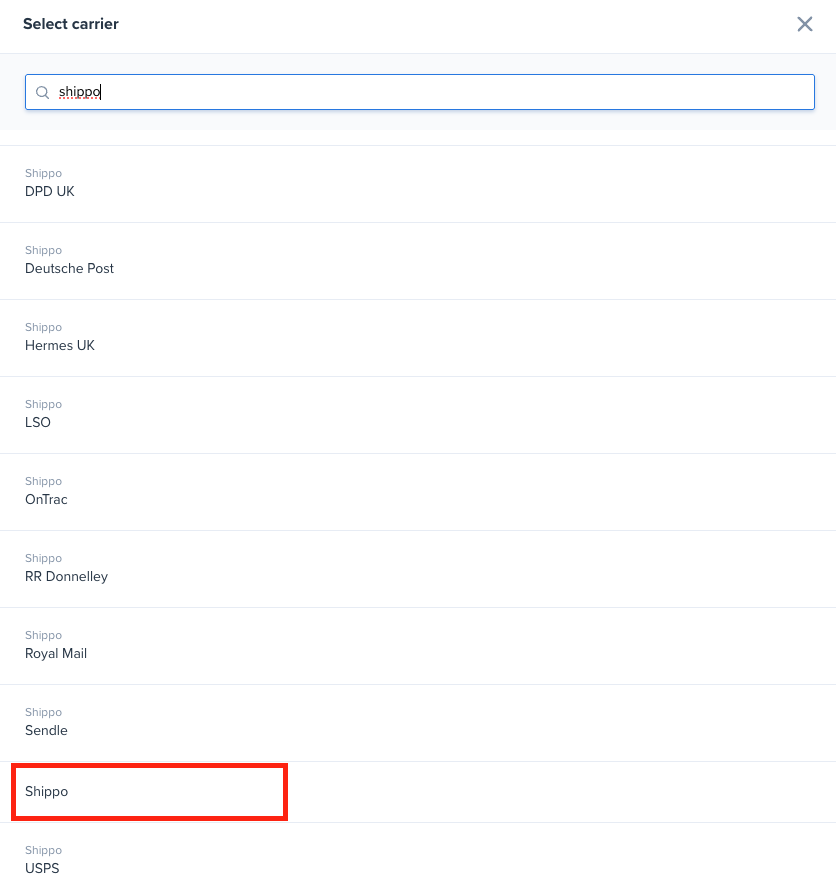836x895 pixels.
Task: Choose RR Donnelley carrier
Action: click(418, 569)
